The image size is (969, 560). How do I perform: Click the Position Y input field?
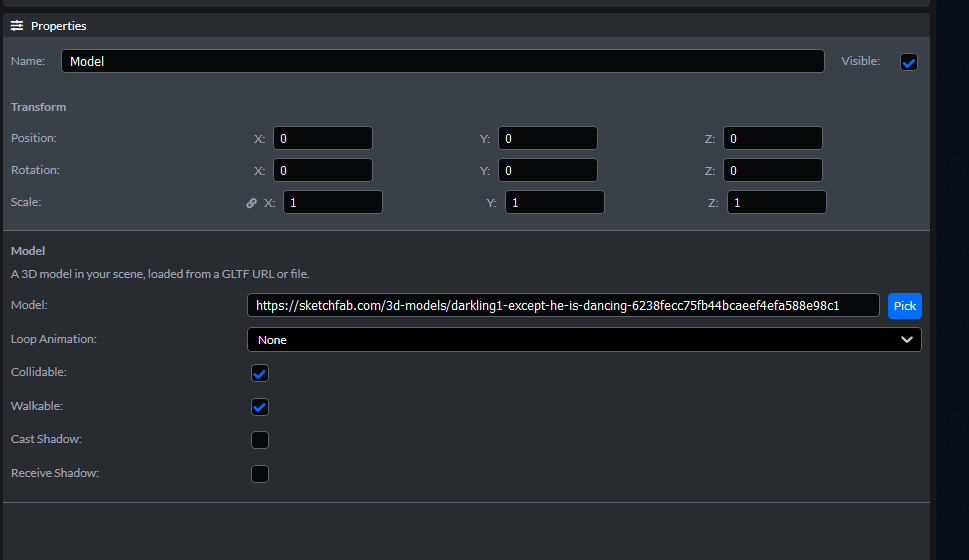tap(548, 138)
